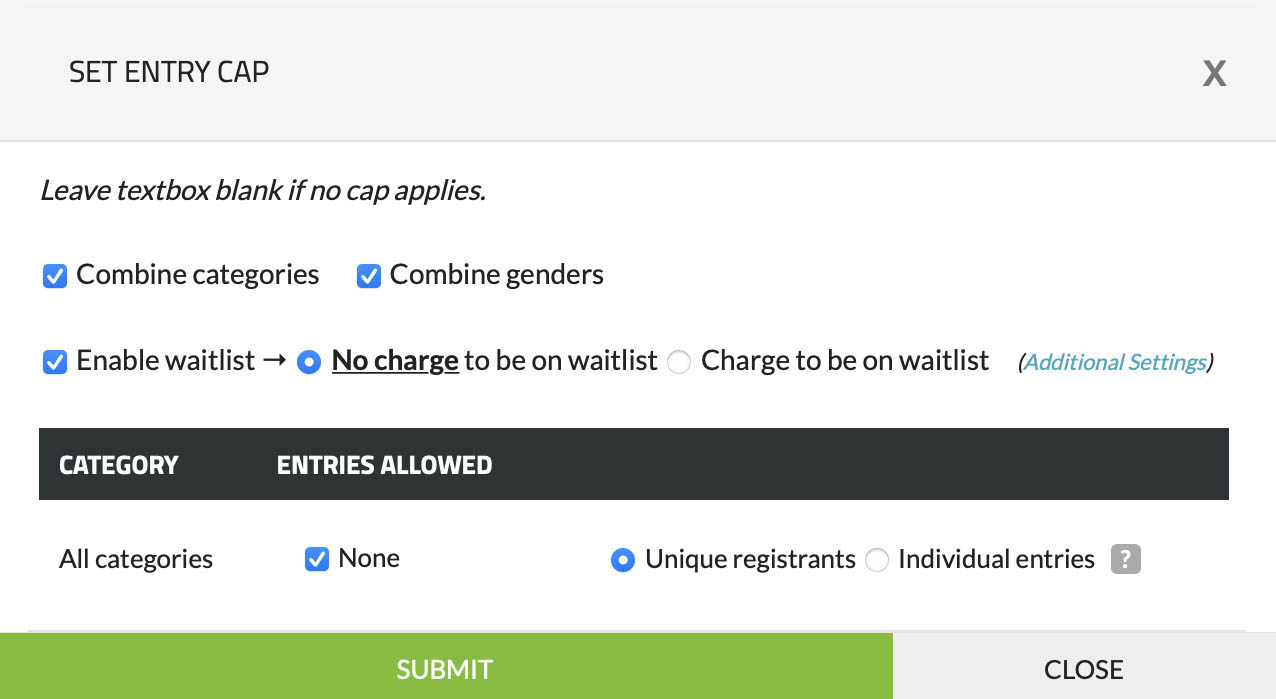Viewport: 1276px width, 699px height.
Task: Switch to the Individual entries radio option
Action: [877, 560]
